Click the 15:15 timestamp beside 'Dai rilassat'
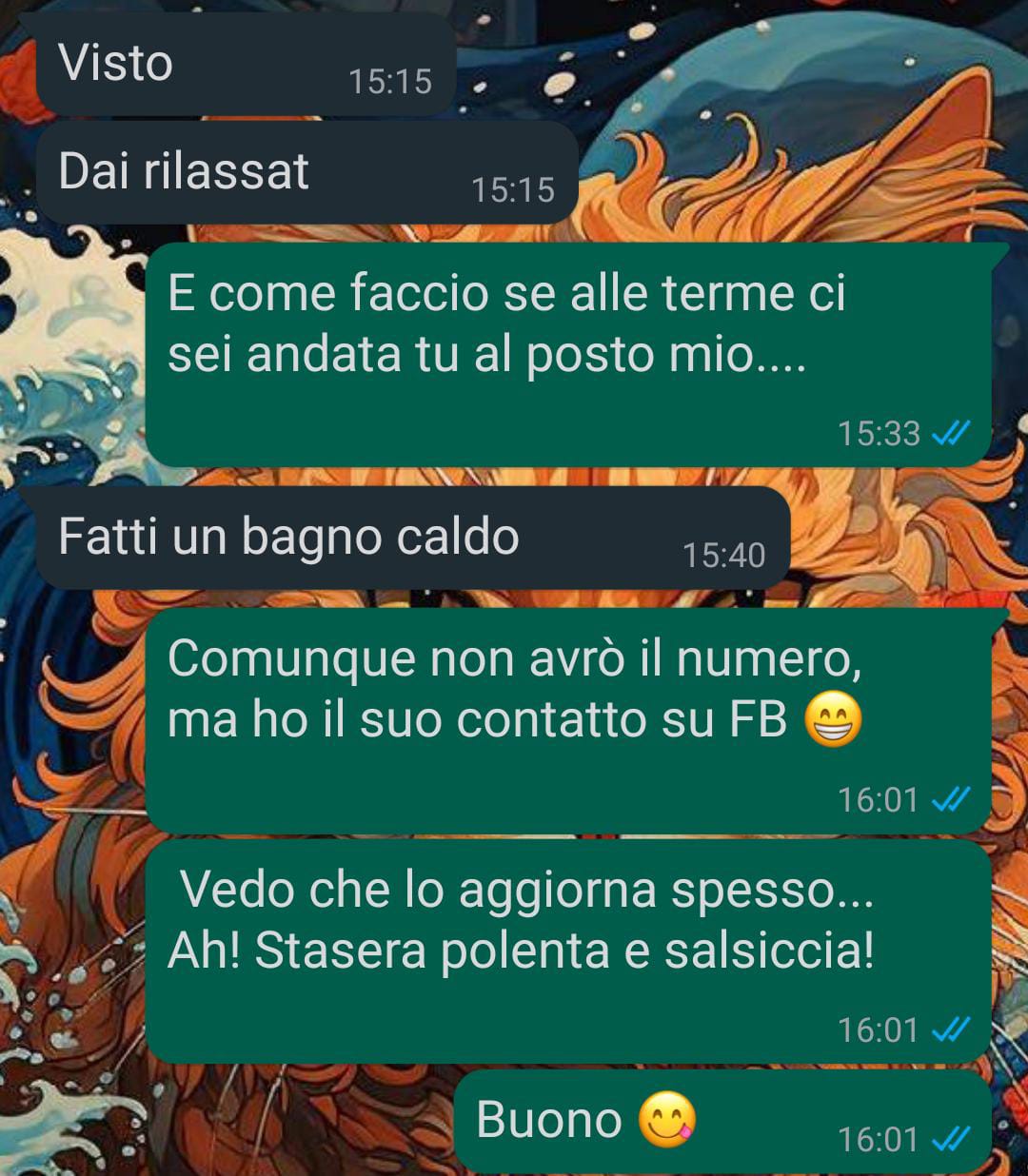The width and height of the screenshot is (1028, 1176). click(513, 190)
